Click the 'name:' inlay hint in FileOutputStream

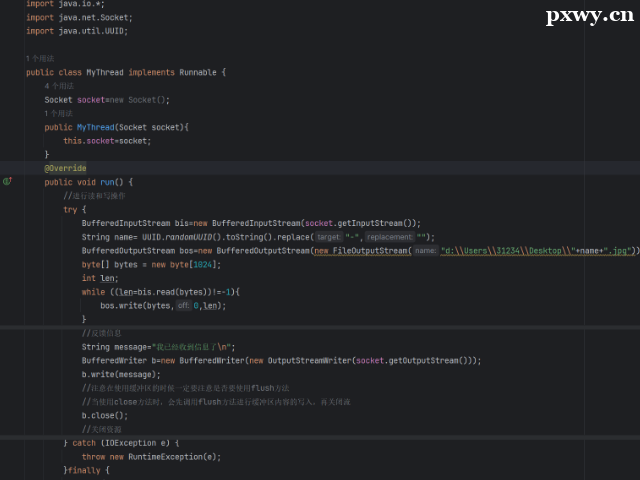[x=425, y=251]
